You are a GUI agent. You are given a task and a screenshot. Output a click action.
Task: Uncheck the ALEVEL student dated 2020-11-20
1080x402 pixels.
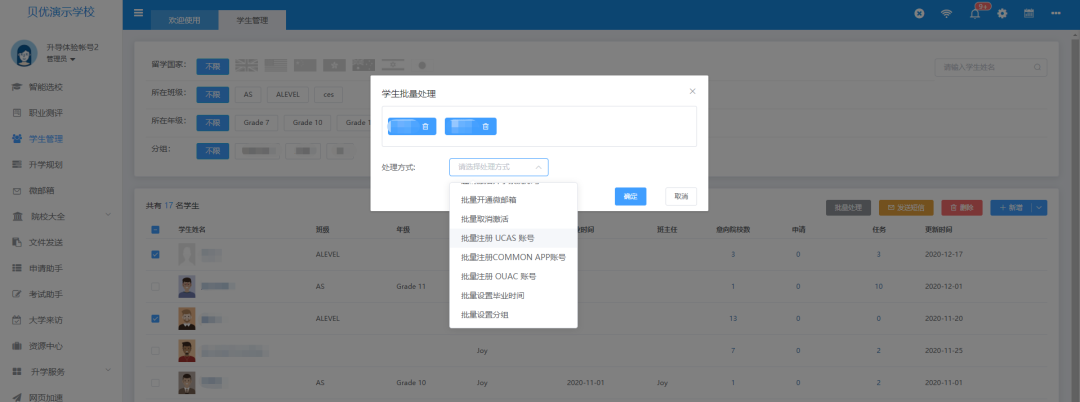point(155,319)
